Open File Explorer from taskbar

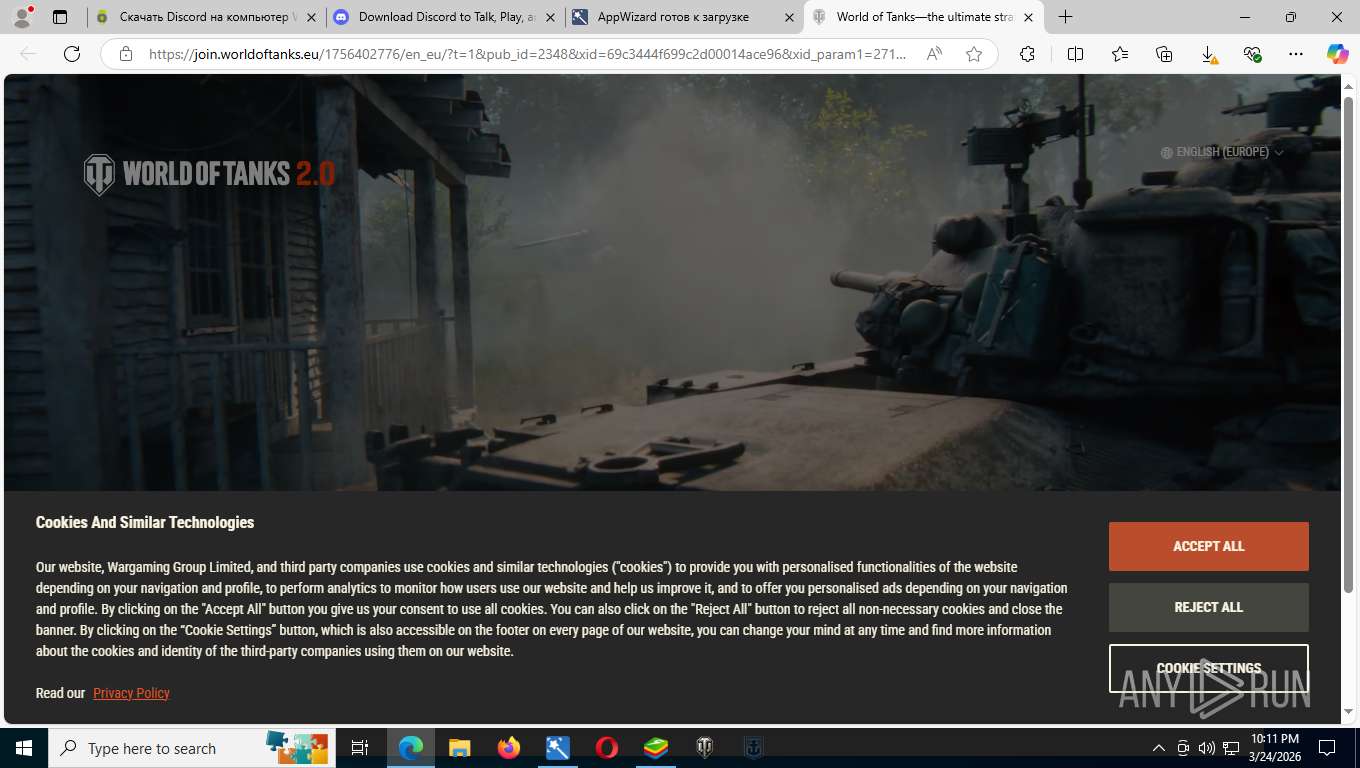pos(459,748)
